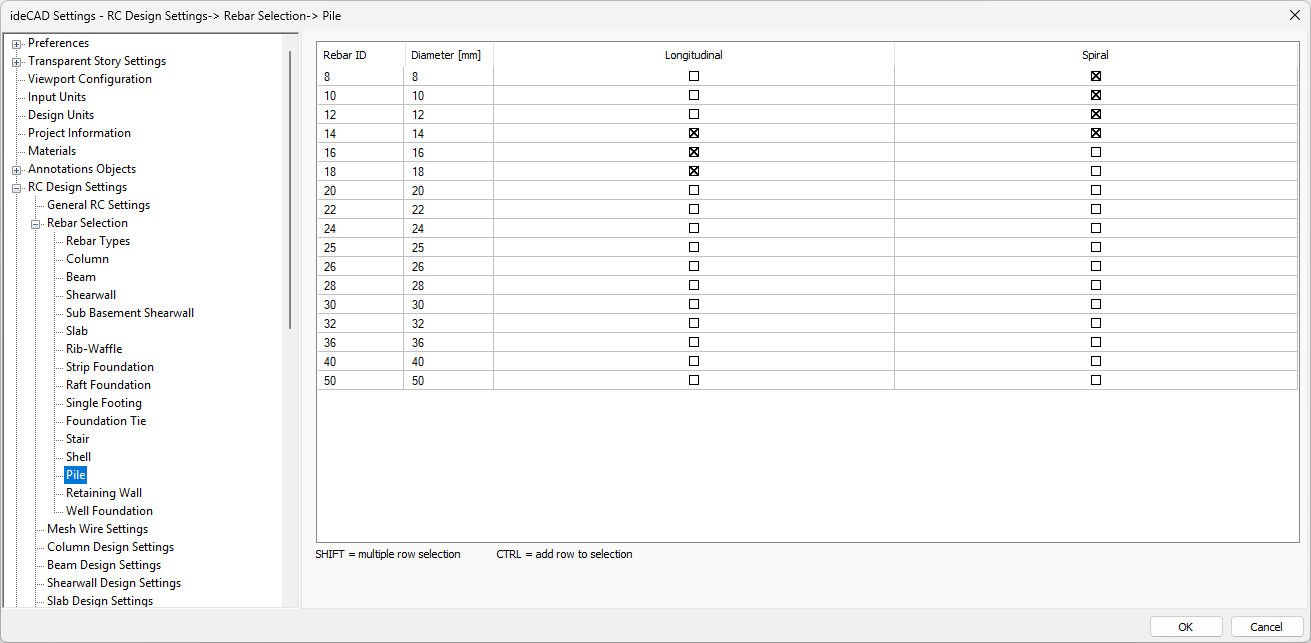Click the tree panel vertical scrollbar
This screenshot has width=1311, height=643.
[291, 190]
